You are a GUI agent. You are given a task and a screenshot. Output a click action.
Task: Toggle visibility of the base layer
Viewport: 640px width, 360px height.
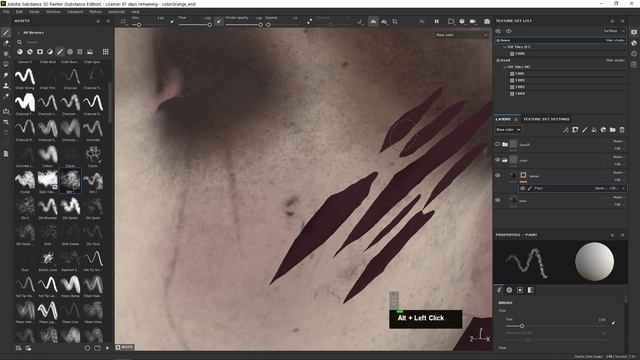(x=498, y=200)
